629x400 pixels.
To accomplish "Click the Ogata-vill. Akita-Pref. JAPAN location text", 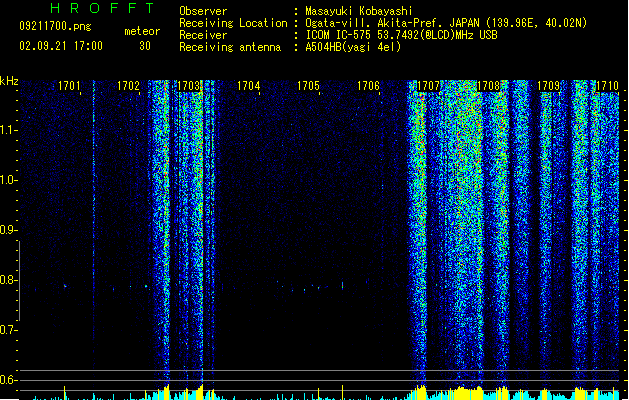I will click(x=446, y=23).
